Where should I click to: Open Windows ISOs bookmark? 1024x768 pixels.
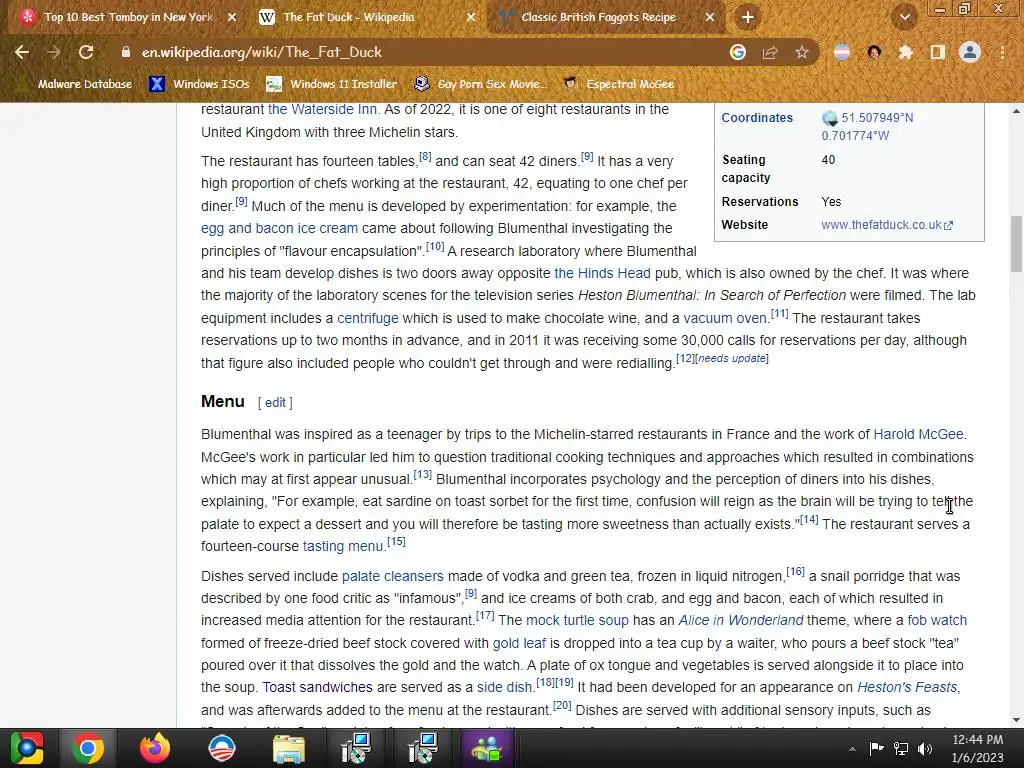(x=199, y=84)
